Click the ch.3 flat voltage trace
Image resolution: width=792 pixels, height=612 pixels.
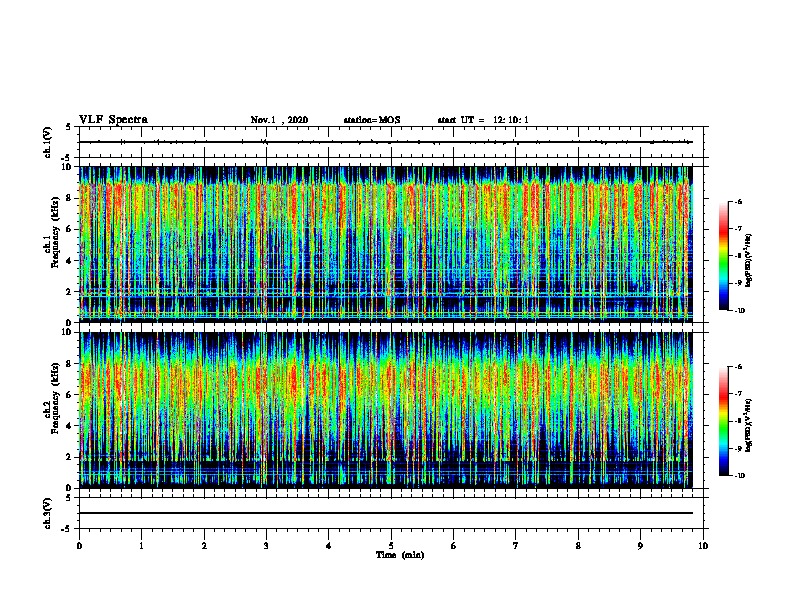386,513
